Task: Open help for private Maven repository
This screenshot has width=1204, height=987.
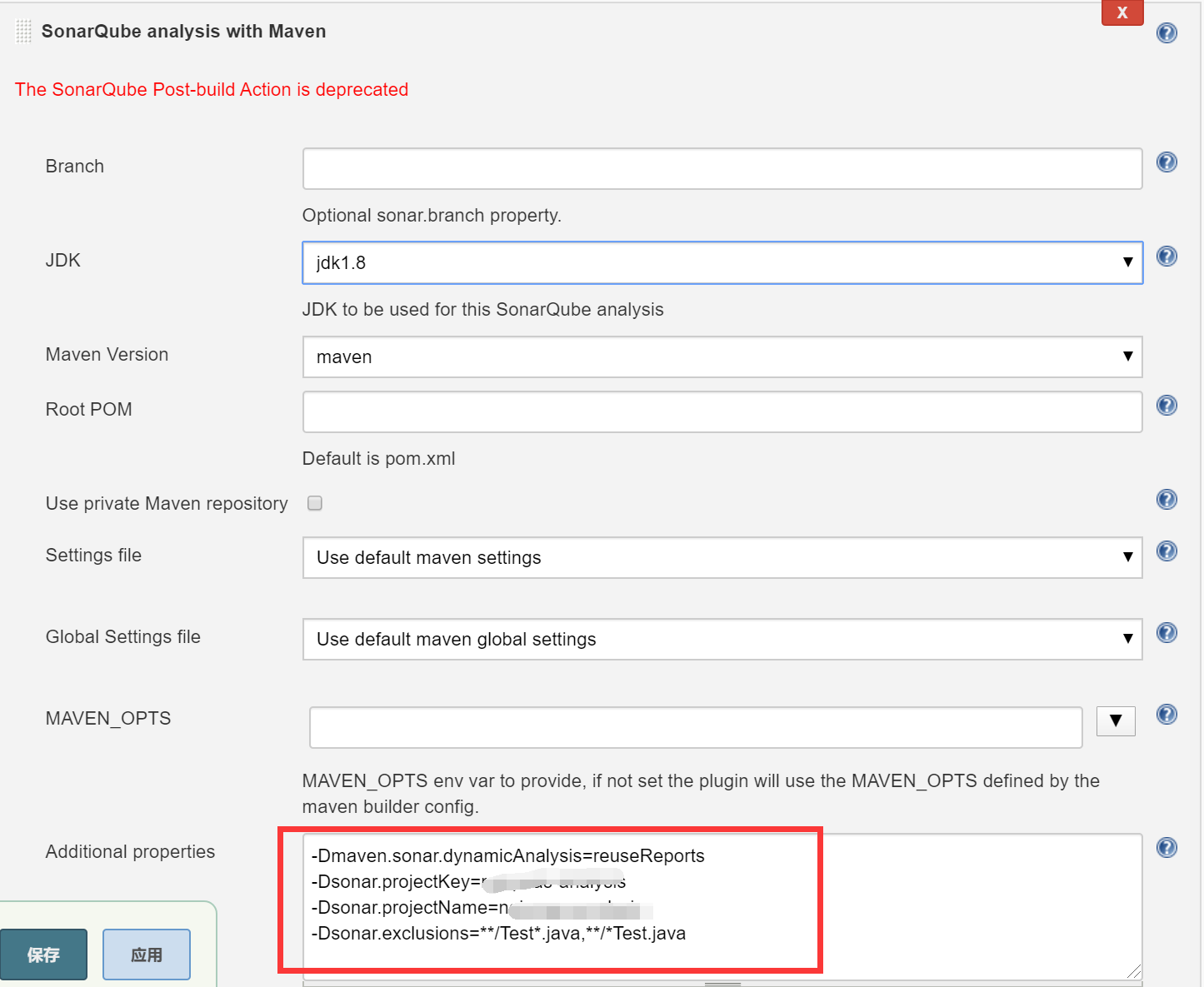Action: pos(1167,500)
